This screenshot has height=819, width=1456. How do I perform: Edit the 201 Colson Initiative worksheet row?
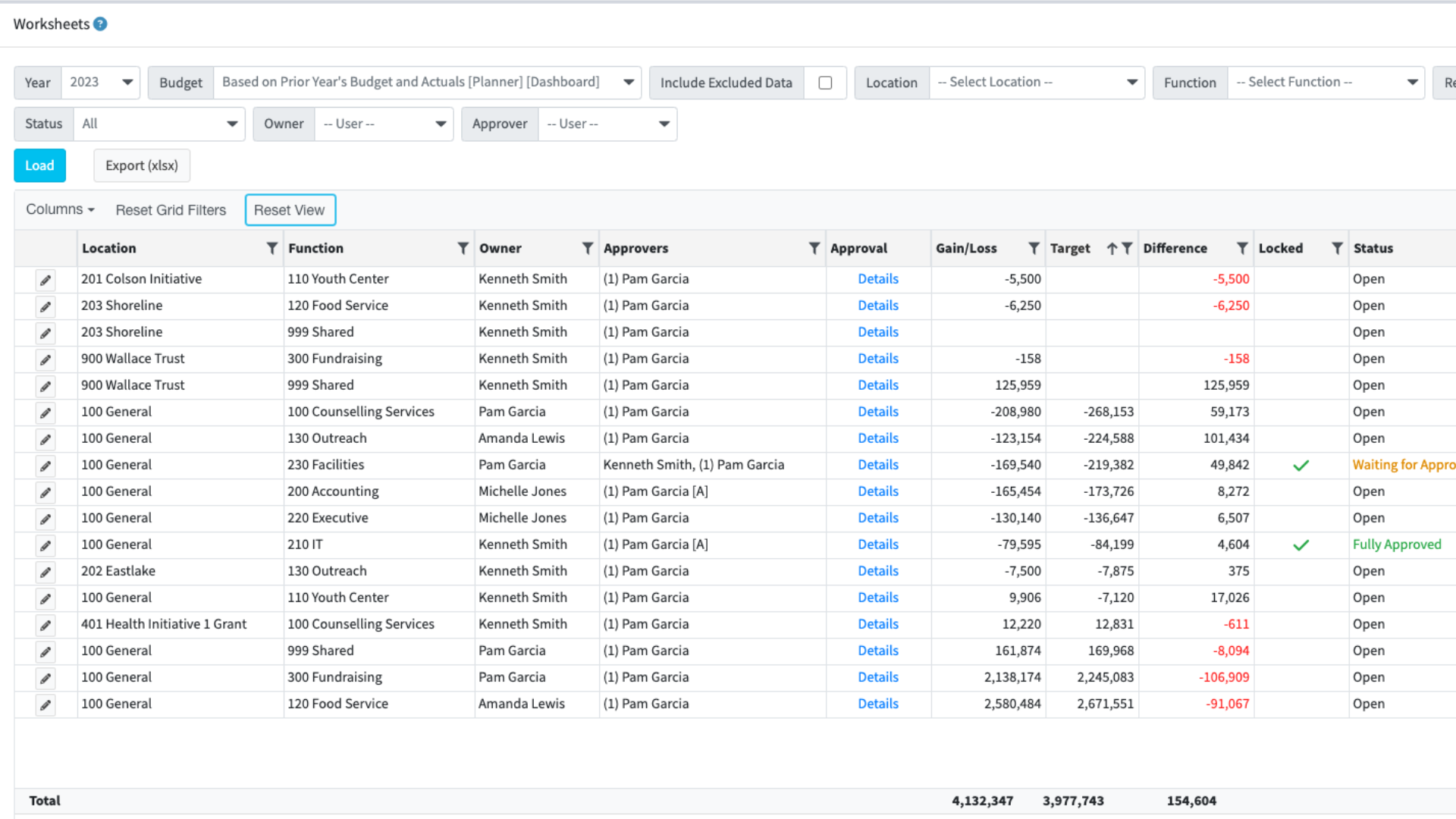click(45, 280)
